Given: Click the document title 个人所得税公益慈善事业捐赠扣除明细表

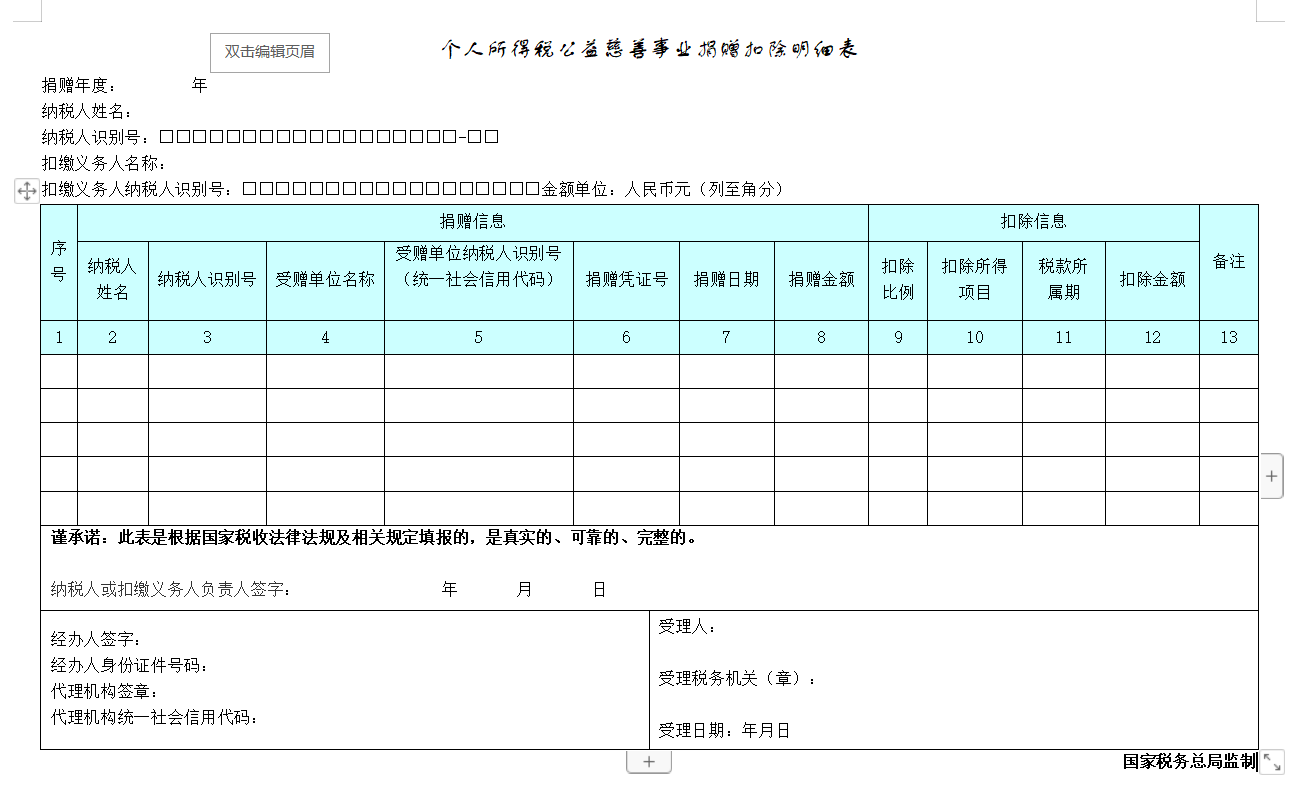Looking at the screenshot, I should coord(650,50).
